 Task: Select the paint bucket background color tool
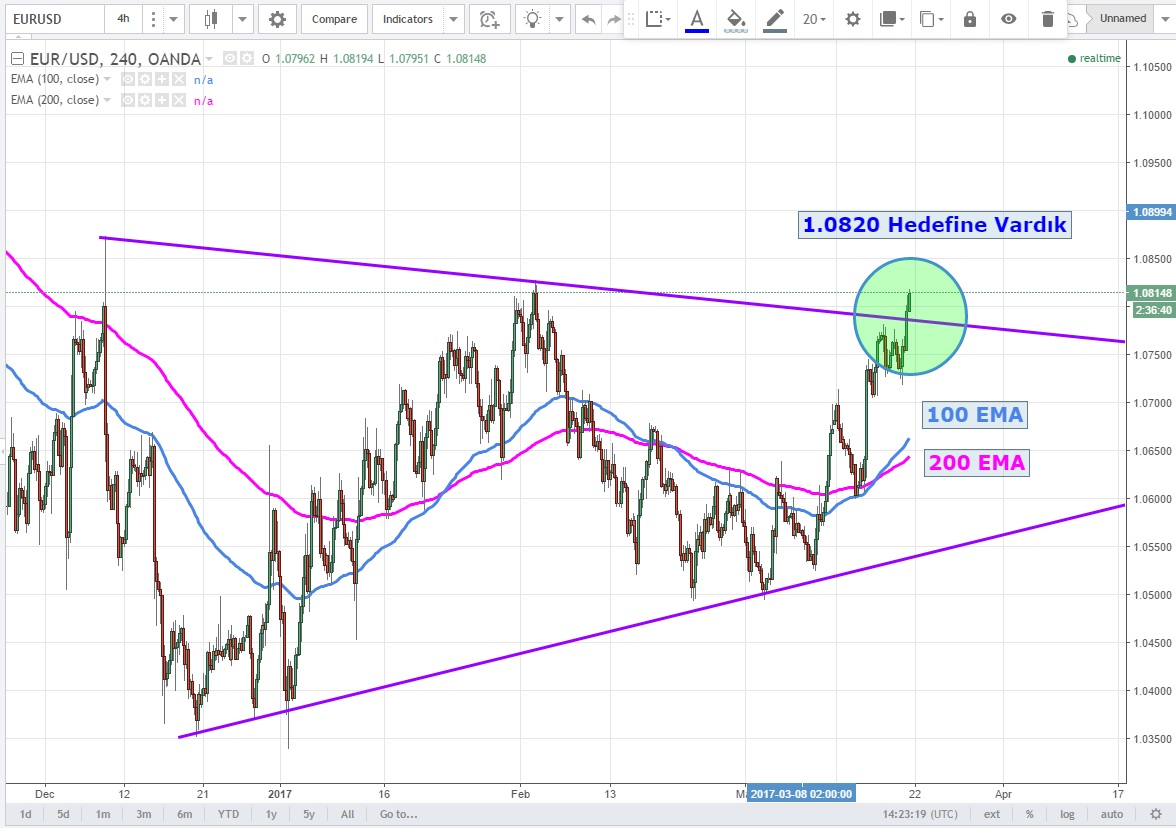tap(735, 19)
